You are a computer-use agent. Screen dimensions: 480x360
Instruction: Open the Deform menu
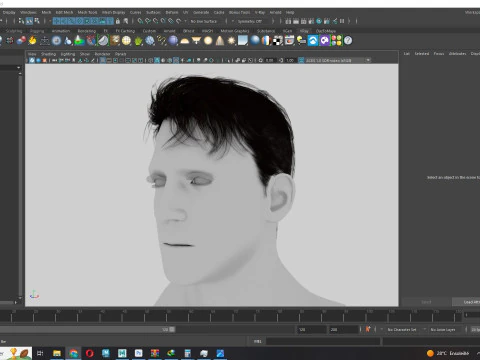[172, 12]
